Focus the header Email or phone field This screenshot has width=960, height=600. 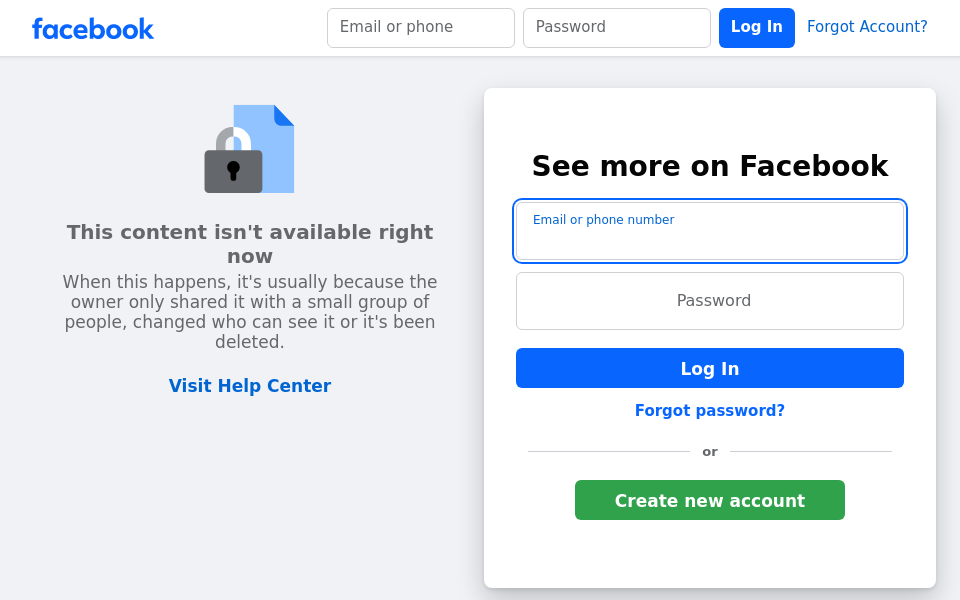pyautogui.click(x=420, y=28)
